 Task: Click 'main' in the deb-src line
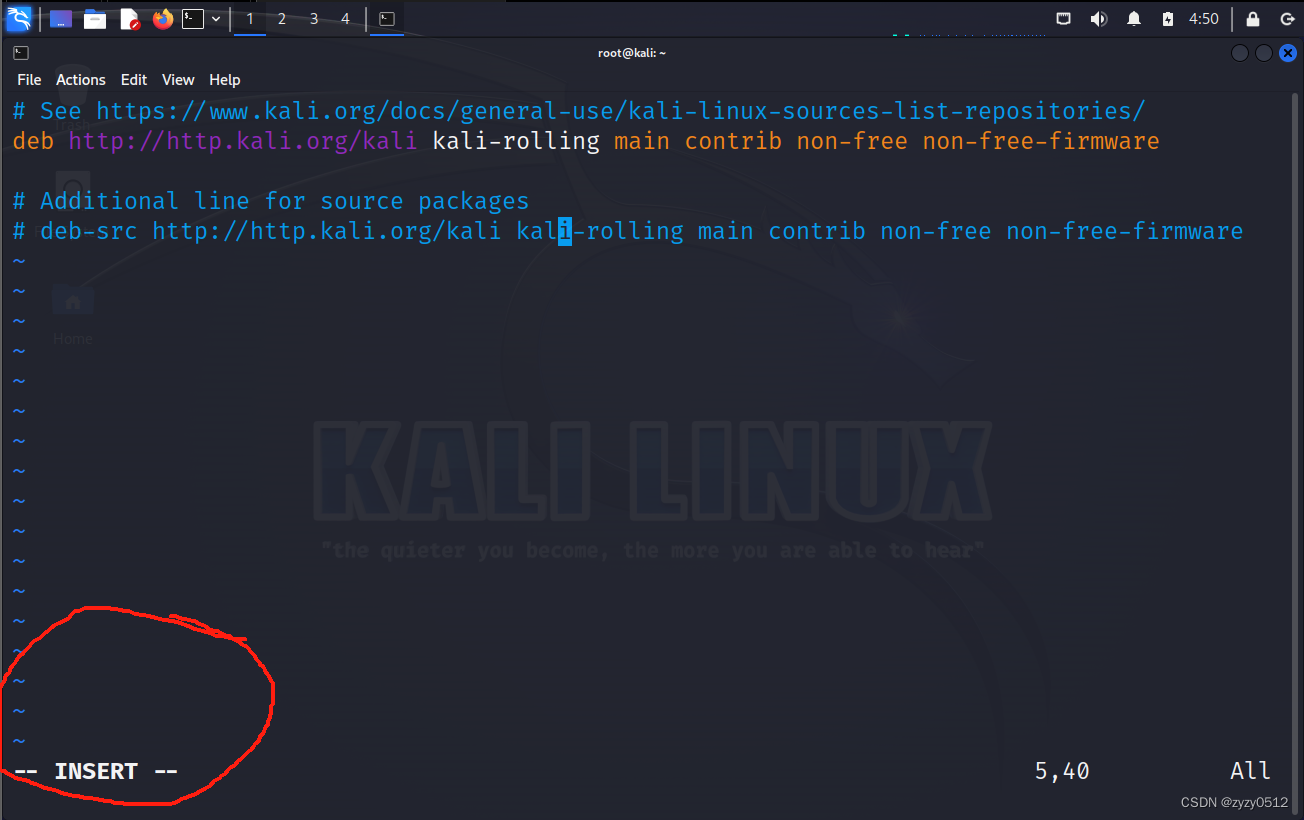click(x=726, y=231)
